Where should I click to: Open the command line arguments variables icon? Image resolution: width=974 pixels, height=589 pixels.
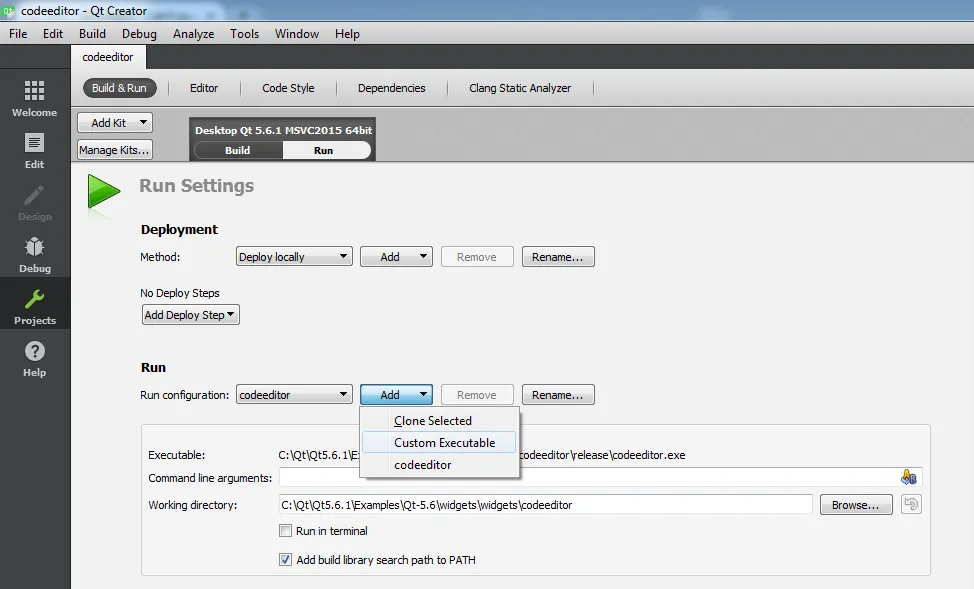point(908,477)
